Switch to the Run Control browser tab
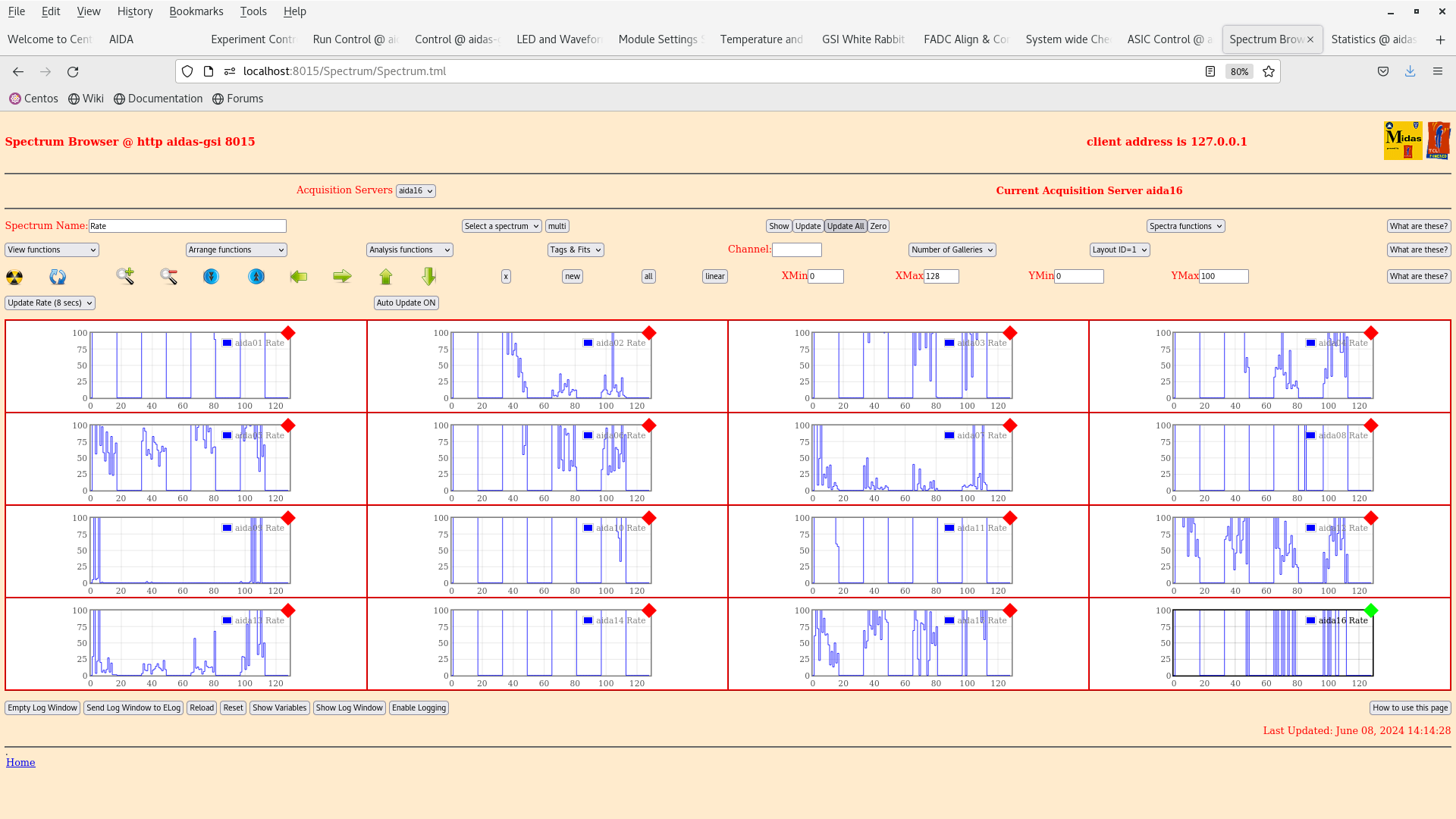 coord(354,39)
